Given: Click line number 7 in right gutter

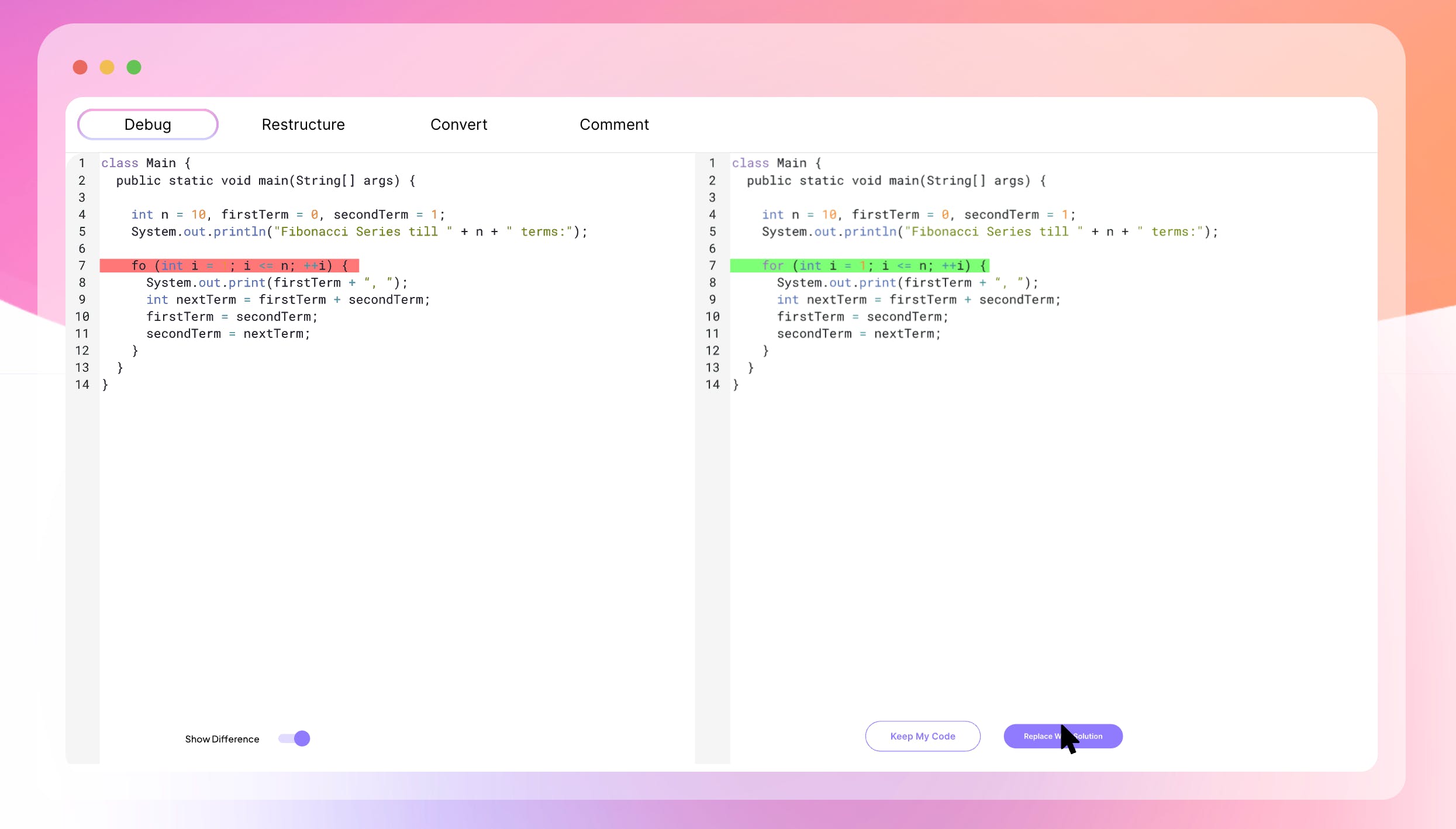Looking at the screenshot, I should click(712, 266).
